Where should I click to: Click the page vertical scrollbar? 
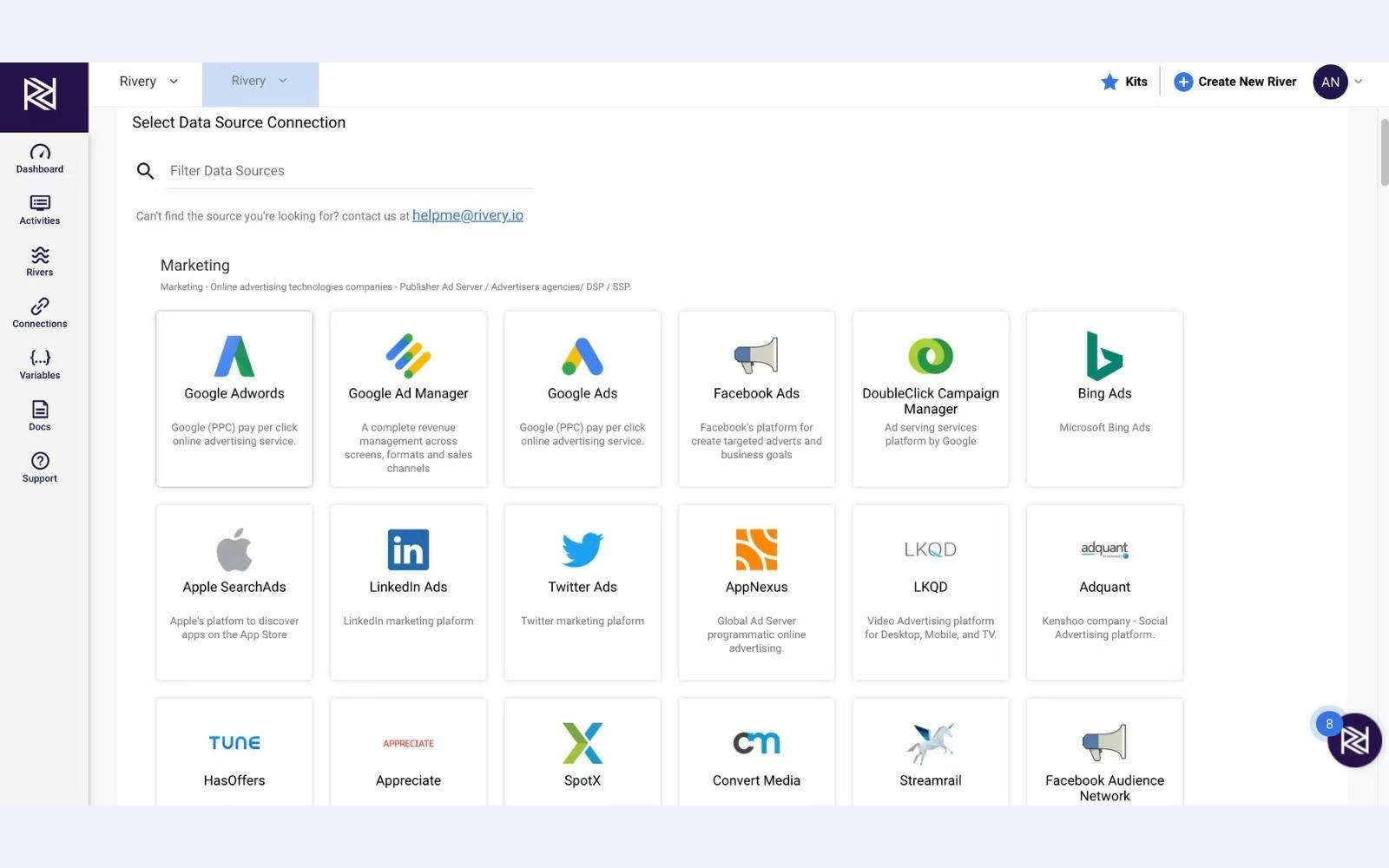(1384, 153)
